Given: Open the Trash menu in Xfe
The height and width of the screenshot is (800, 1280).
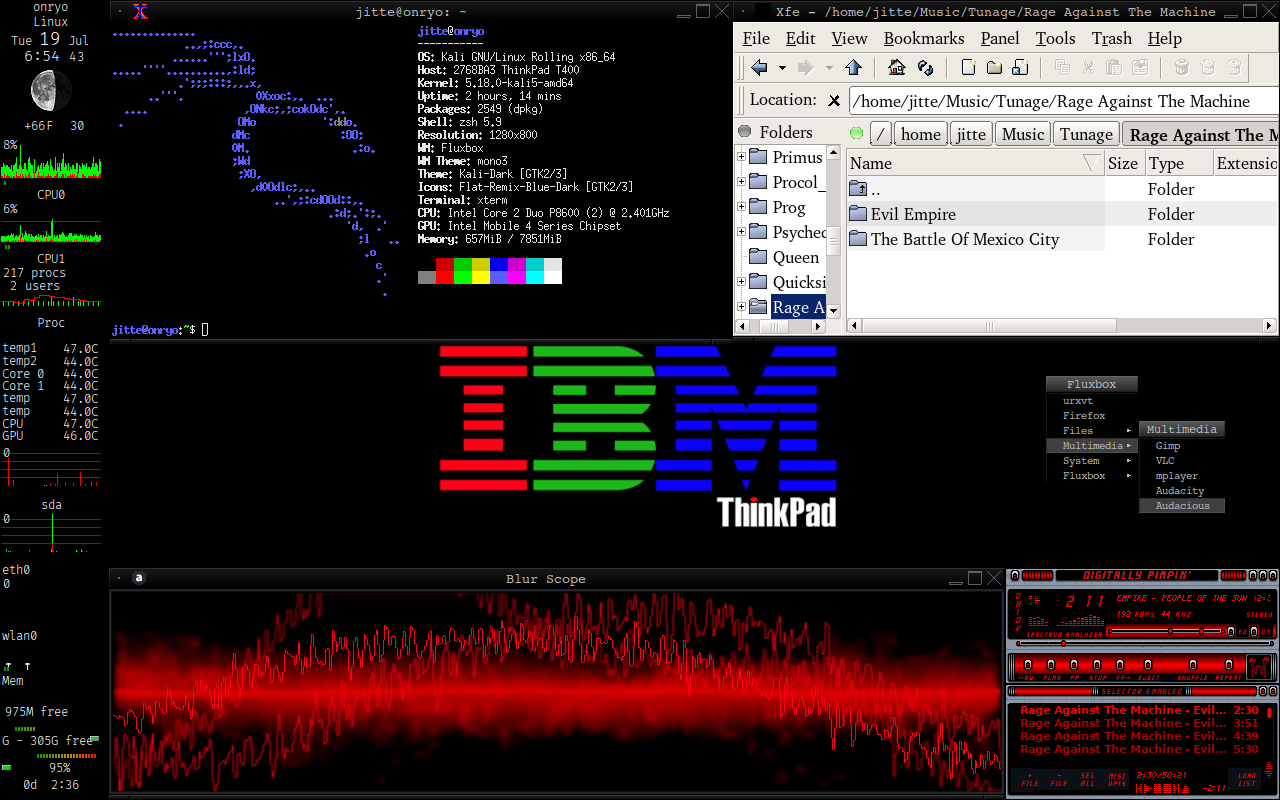Looking at the screenshot, I should (x=1111, y=38).
